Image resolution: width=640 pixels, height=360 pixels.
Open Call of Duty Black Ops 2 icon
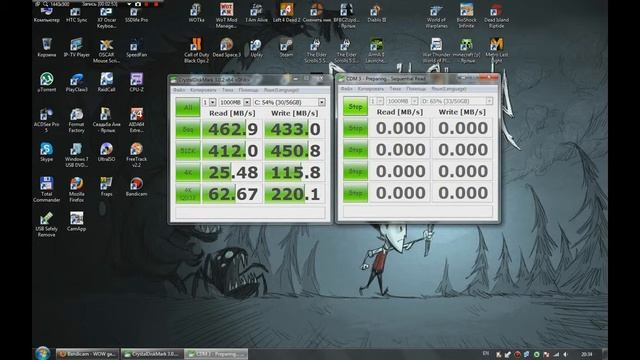click(x=196, y=50)
